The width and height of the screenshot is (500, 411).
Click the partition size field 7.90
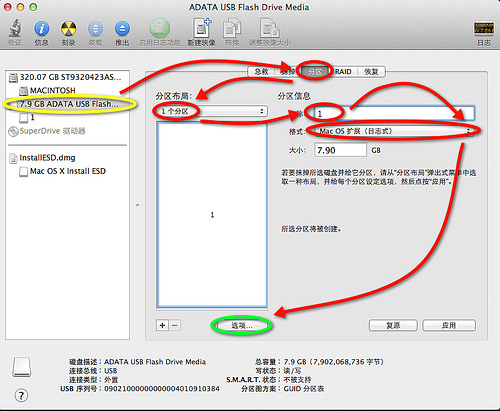(x=340, y=150)
